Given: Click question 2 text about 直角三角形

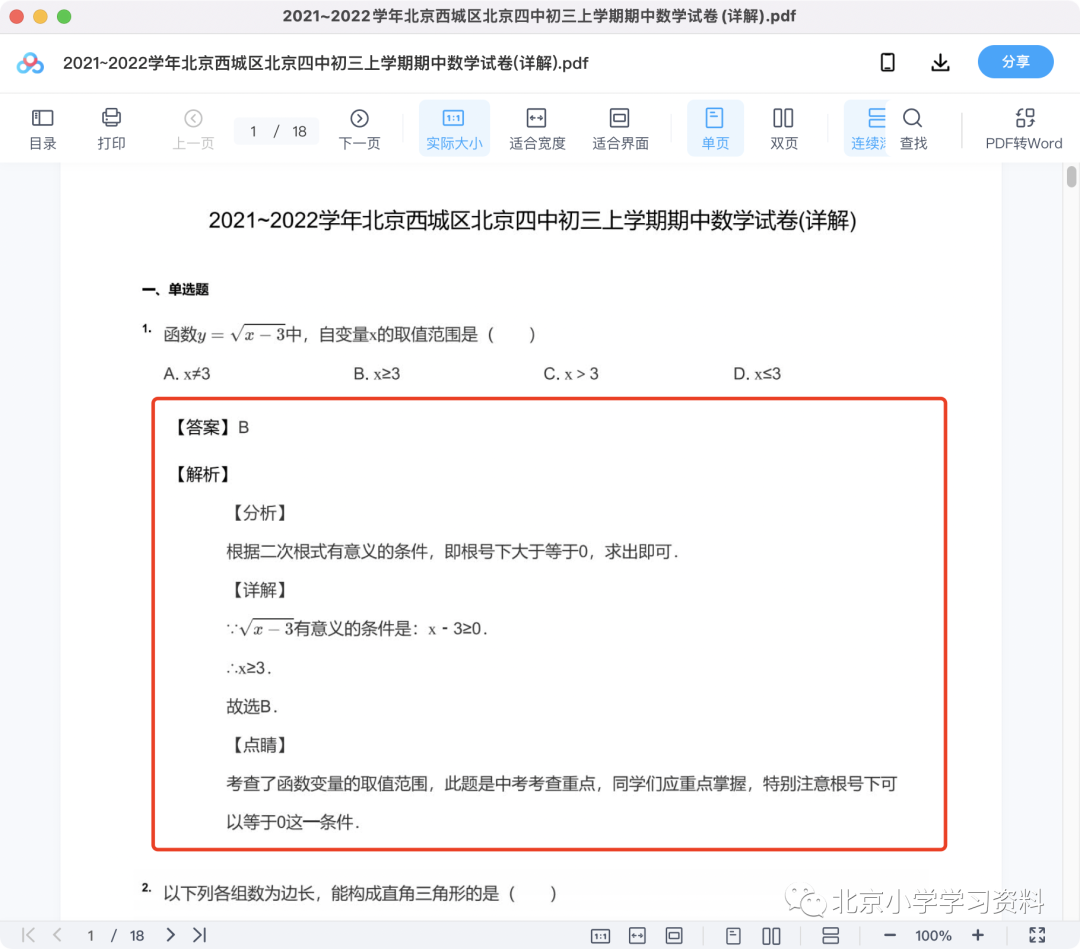Looking at the screenshot, I should (x=359, y=893).
